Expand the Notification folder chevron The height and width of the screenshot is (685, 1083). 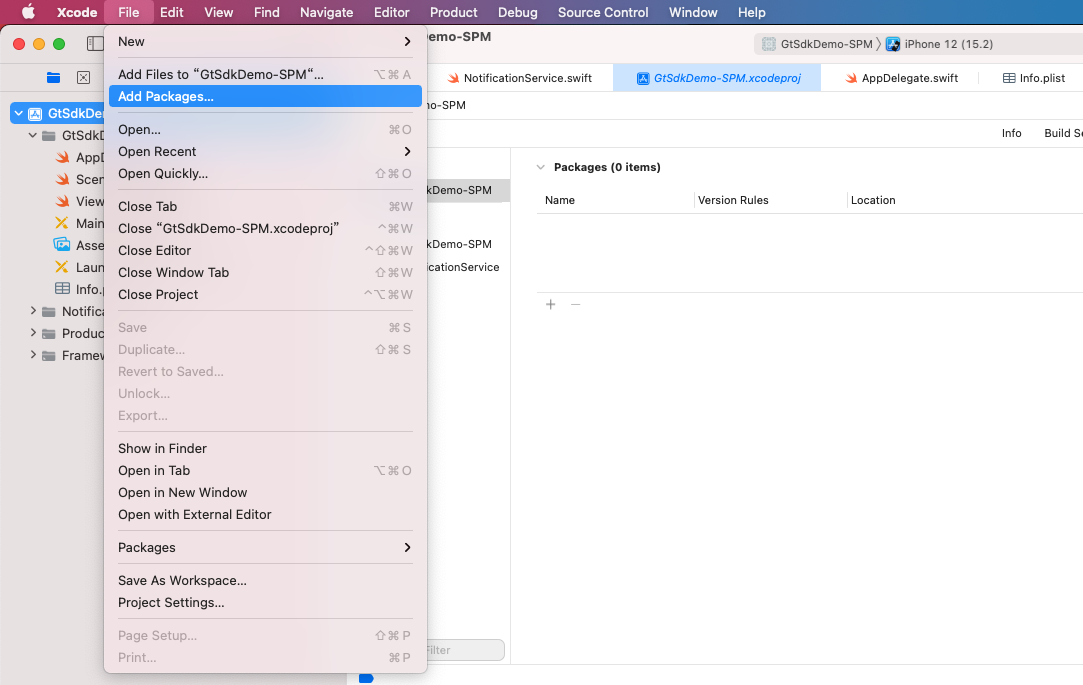(32, 311)
